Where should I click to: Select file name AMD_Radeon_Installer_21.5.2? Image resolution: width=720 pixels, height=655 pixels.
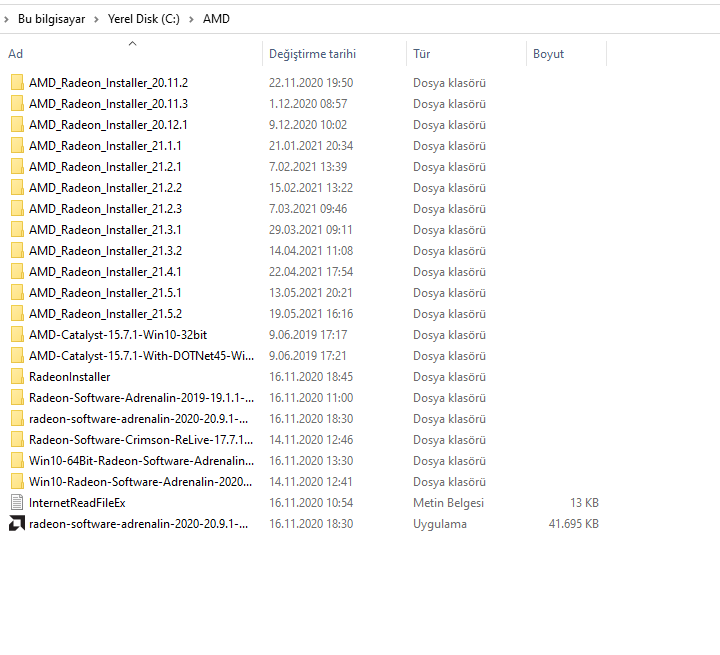(106, 314)
